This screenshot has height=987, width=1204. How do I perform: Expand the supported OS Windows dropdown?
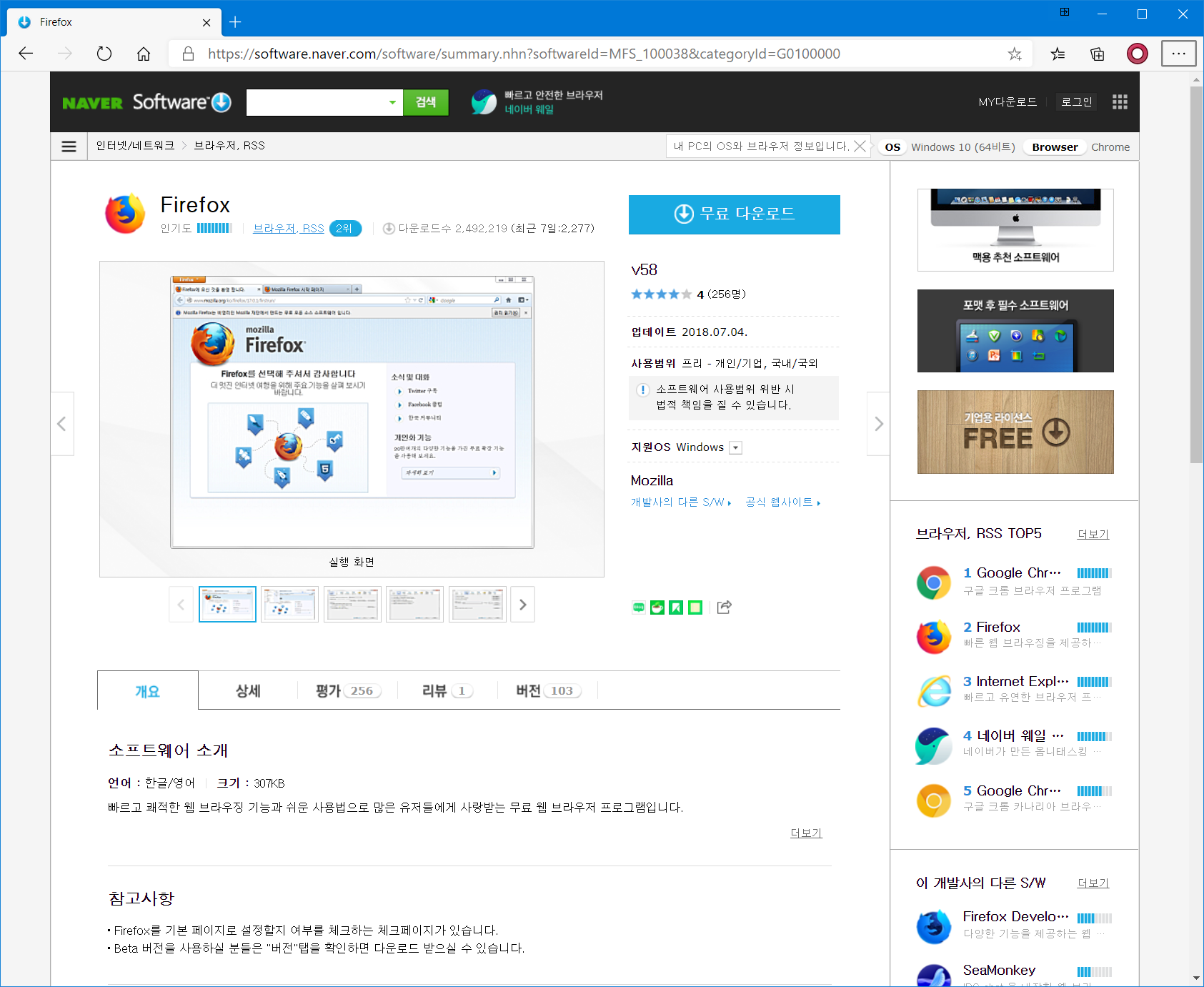736,447
